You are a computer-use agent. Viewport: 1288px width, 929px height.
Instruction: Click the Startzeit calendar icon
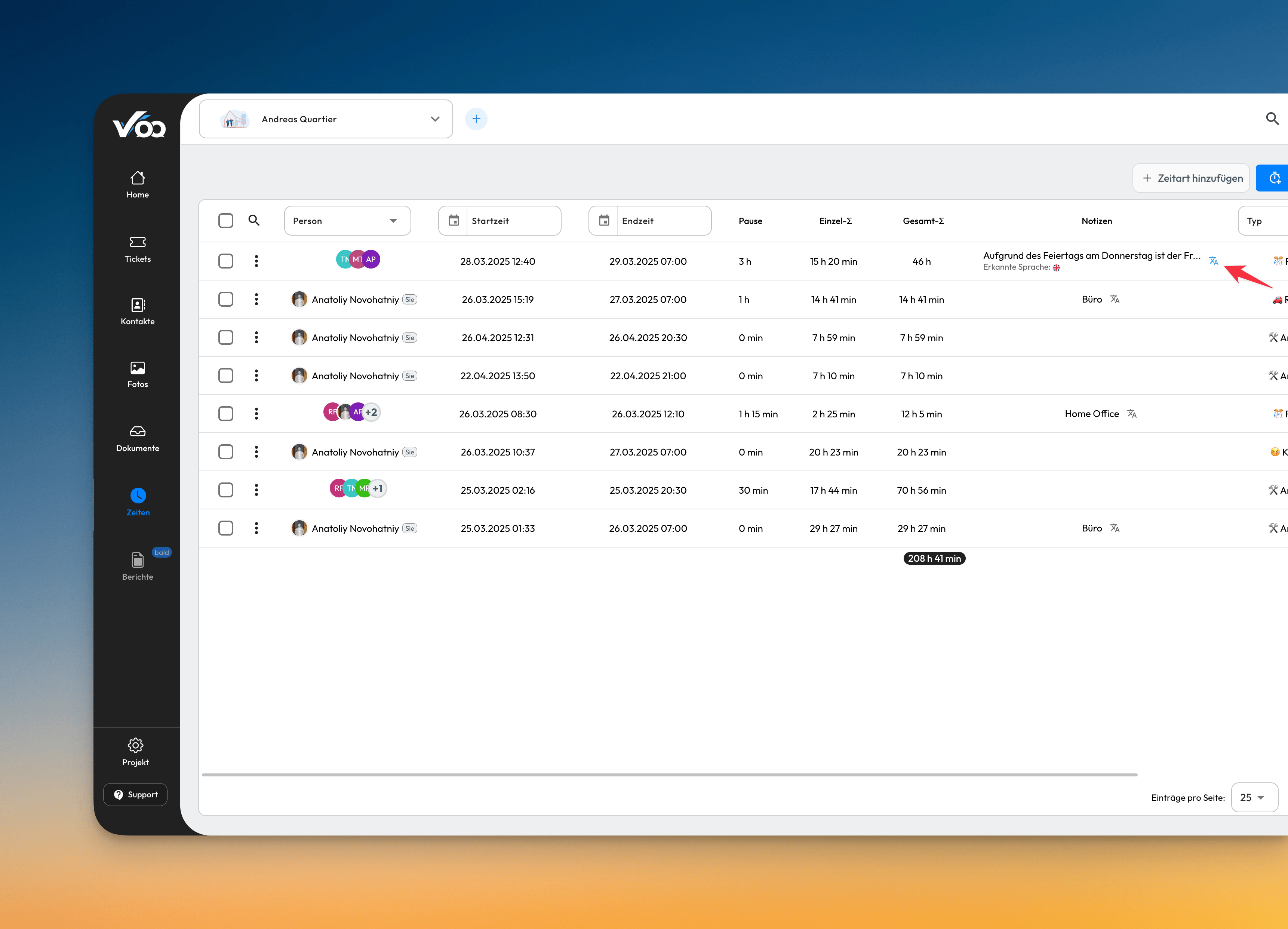[x=454, y=220]
